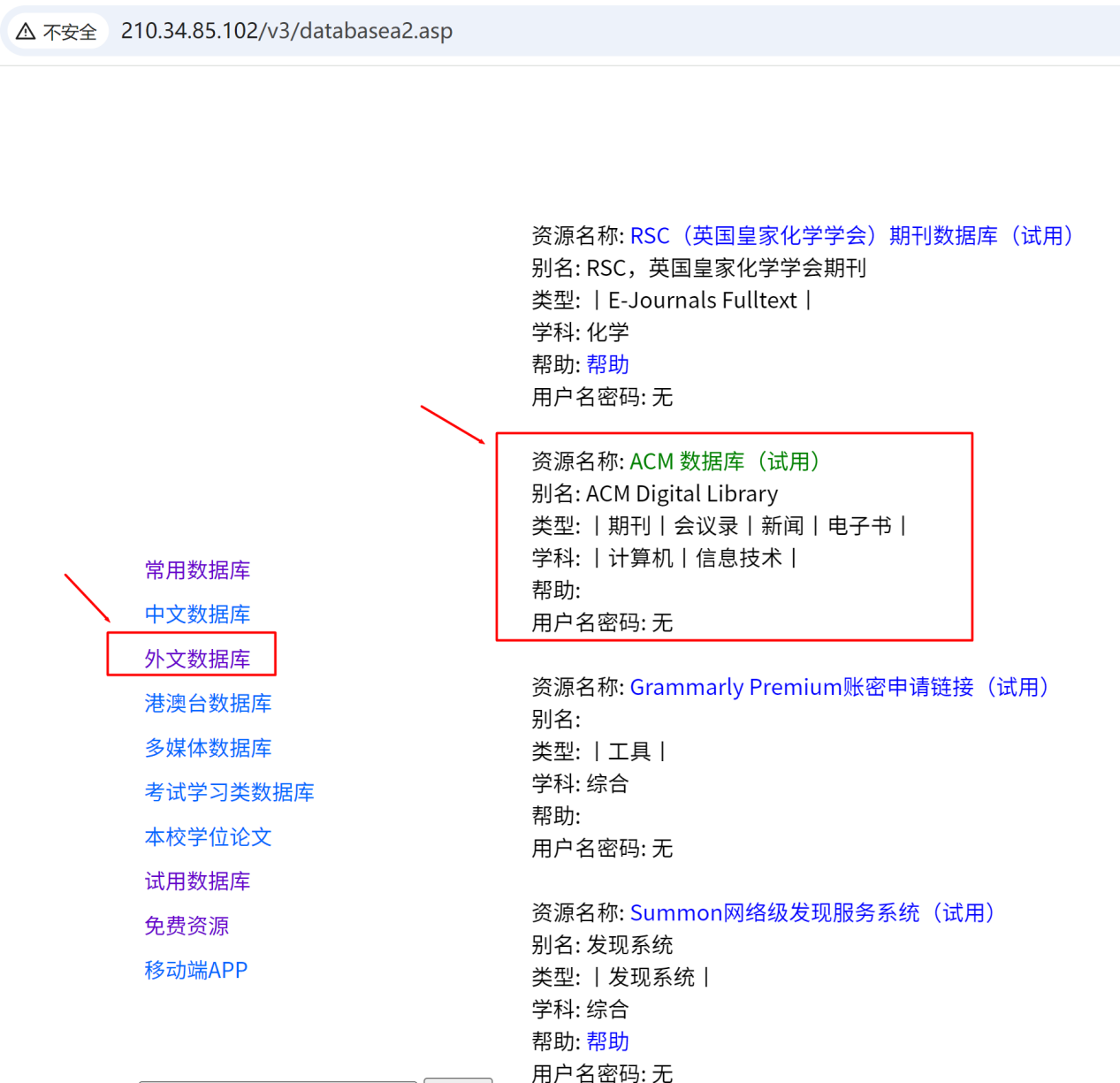1120x1083 pixels.
Task: Click the Grammarly 类型 line 工具
Action: 598,751
